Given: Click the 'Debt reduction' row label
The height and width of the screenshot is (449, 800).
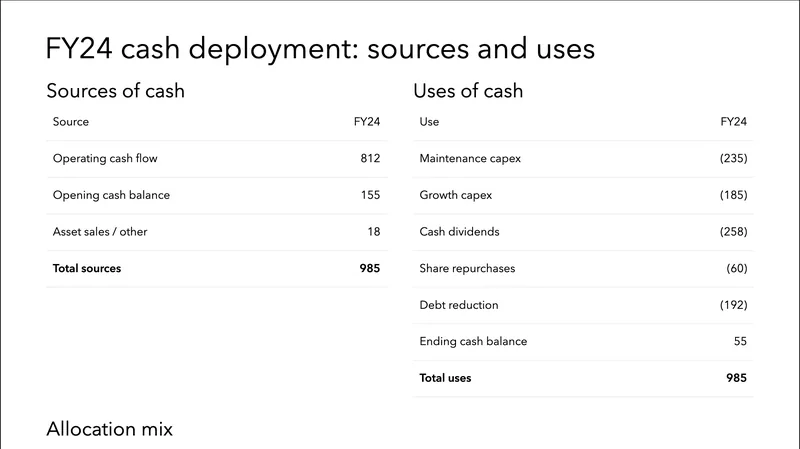Looking at the screenshot, I should pyautogui.click(x=459, y=305).
